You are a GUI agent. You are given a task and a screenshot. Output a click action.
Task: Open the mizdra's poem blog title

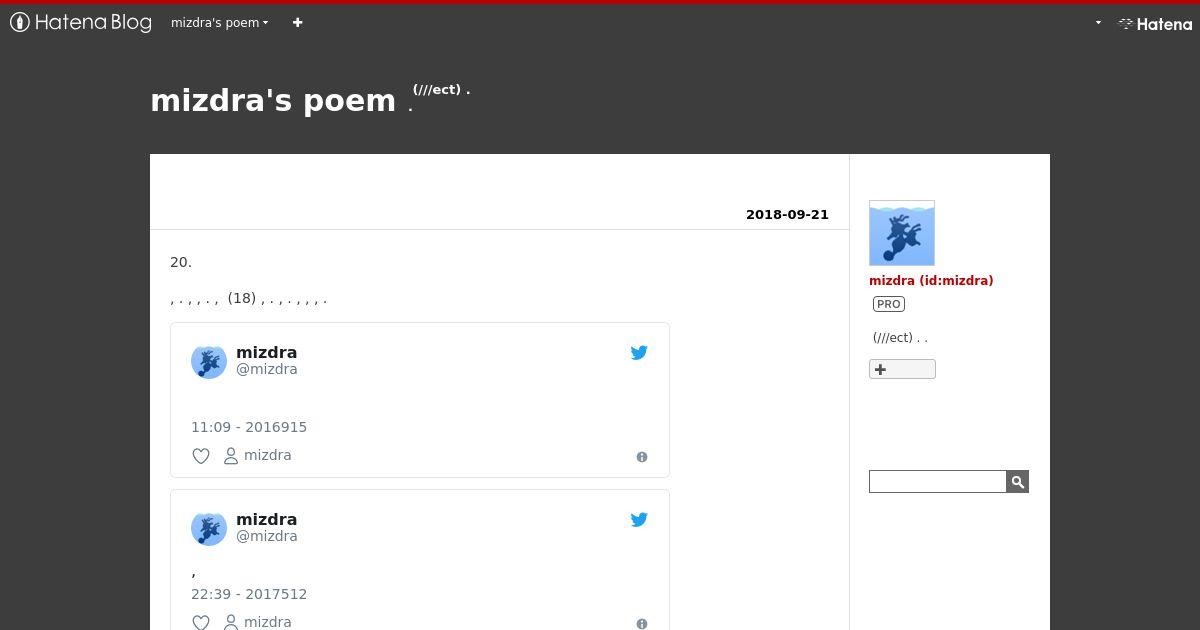(x=273, y=100)
